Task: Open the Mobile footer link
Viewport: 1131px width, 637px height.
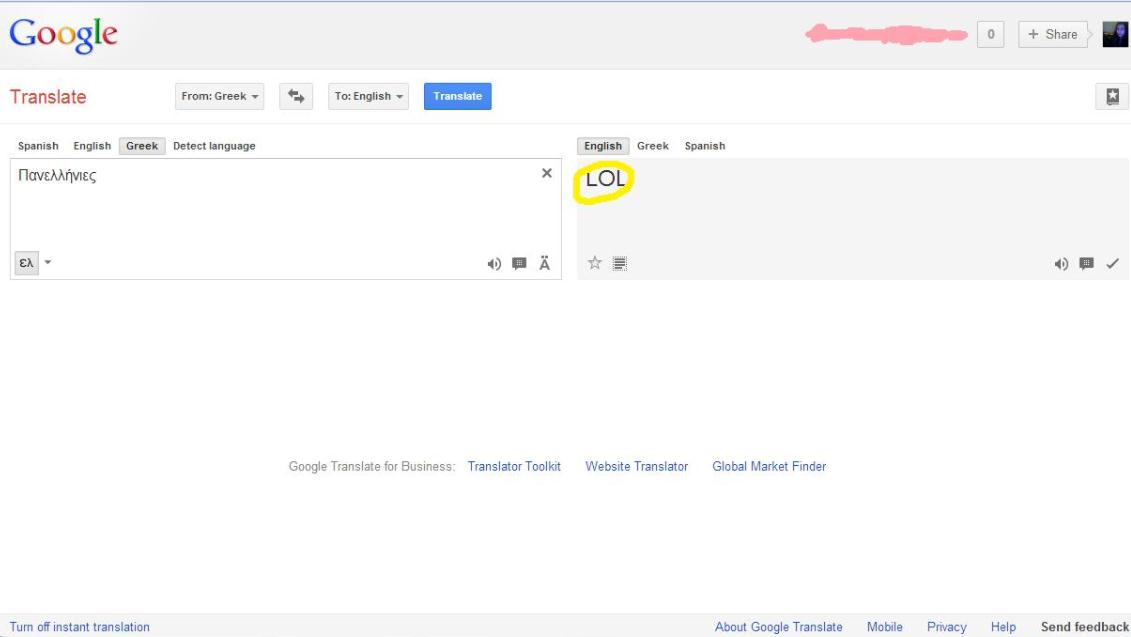Action: pos(884,627)
